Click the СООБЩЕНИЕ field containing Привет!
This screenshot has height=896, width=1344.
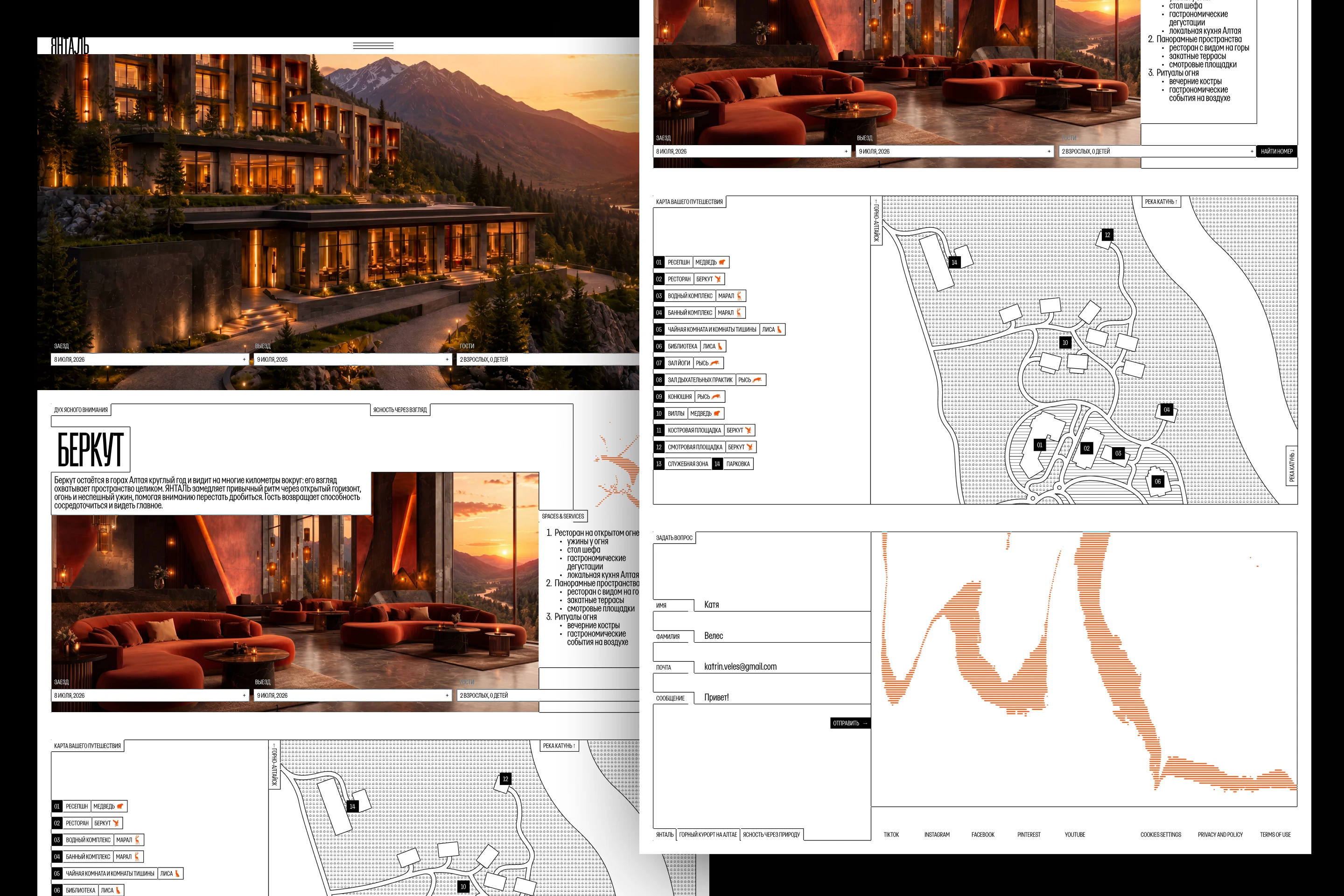762,698
